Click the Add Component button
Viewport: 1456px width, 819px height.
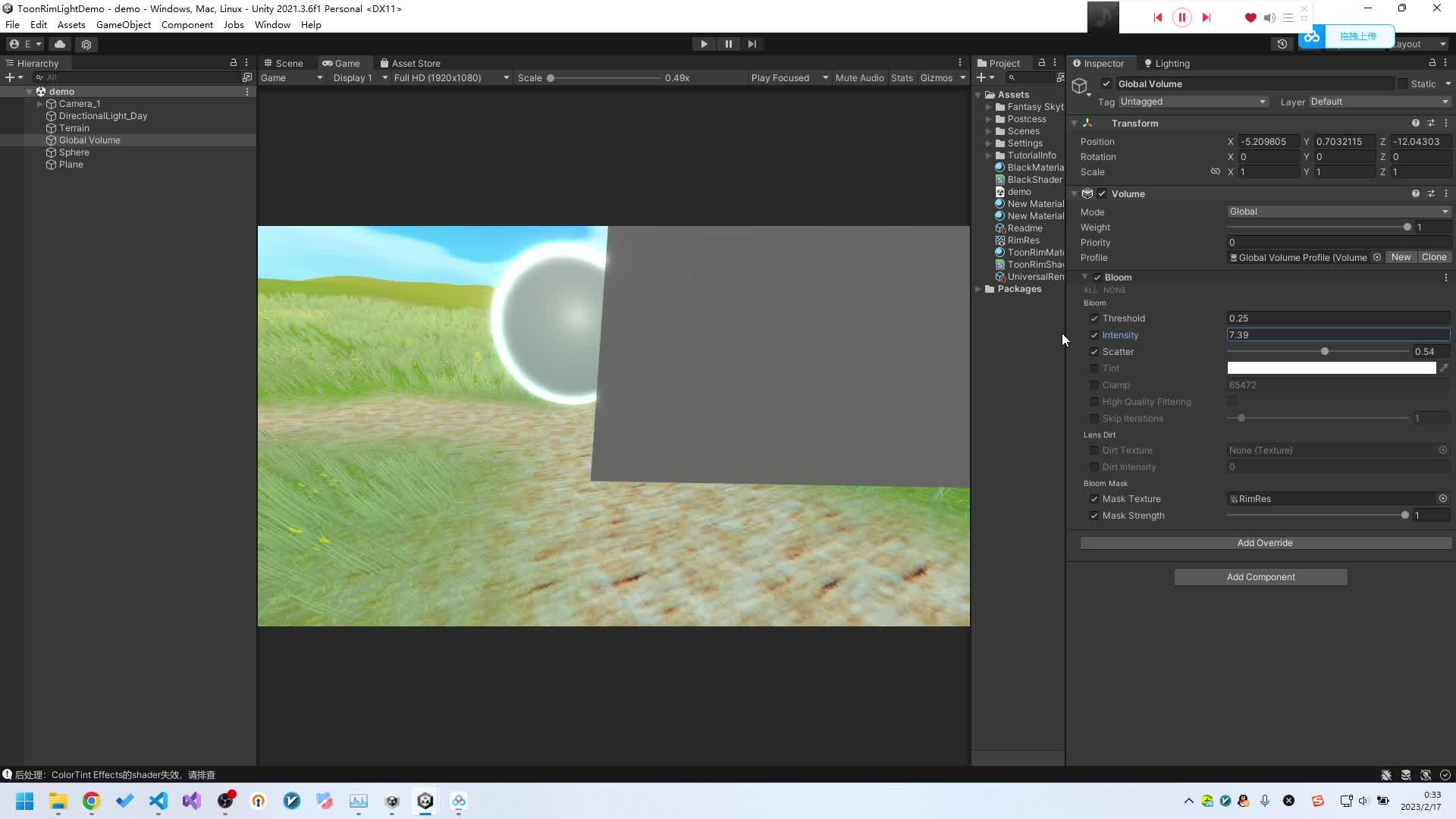pos(1260,576)
